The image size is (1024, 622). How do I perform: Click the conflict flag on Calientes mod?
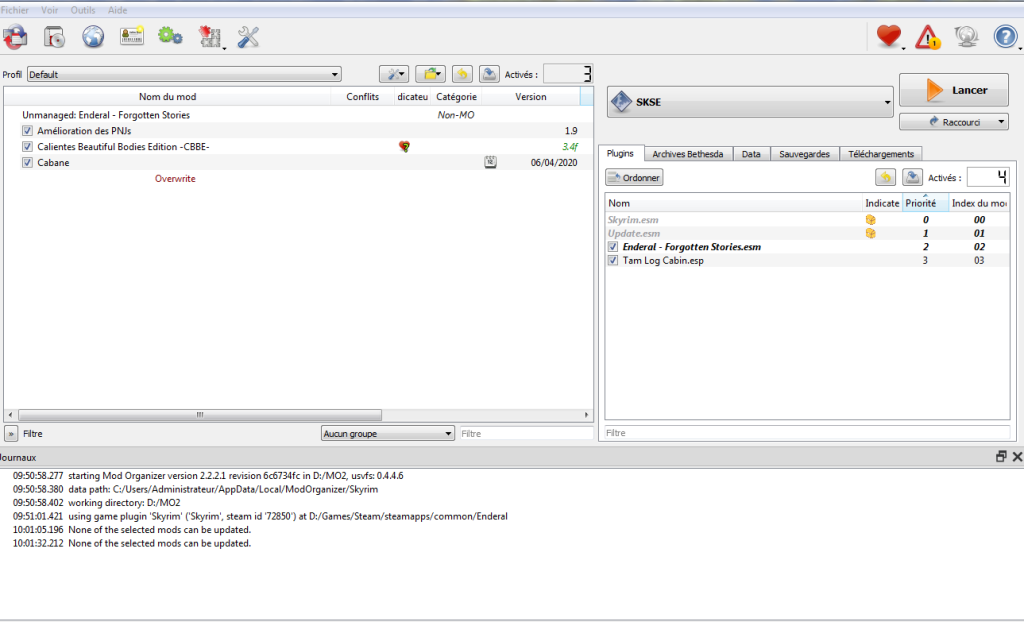tap(404, 146)
